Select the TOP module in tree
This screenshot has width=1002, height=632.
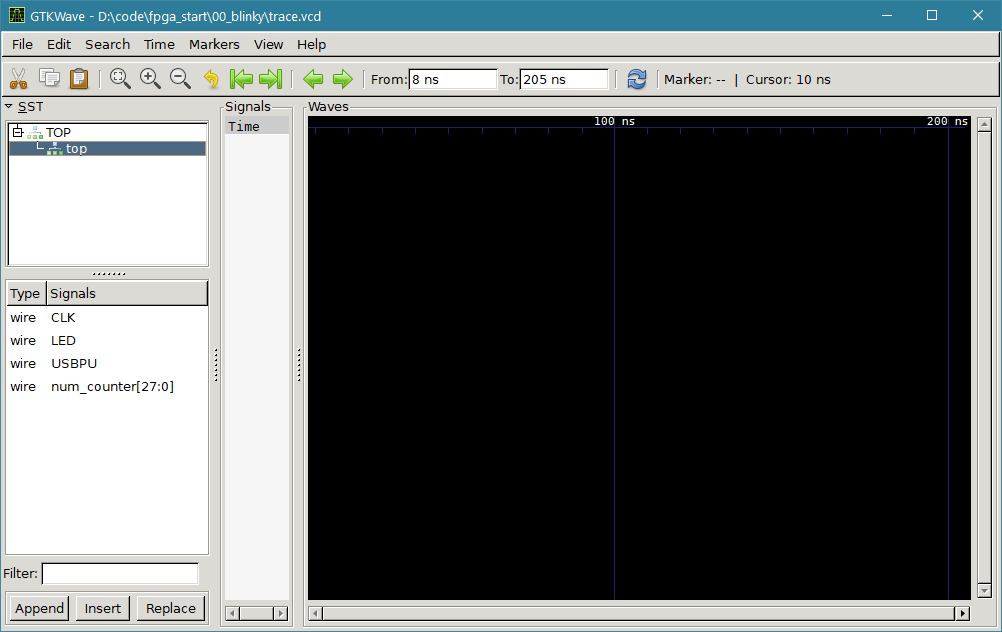tap(58, 132)
